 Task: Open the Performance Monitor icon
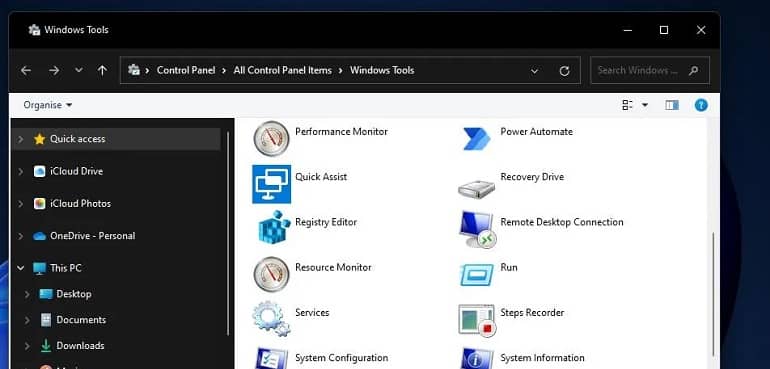[272, 139]
